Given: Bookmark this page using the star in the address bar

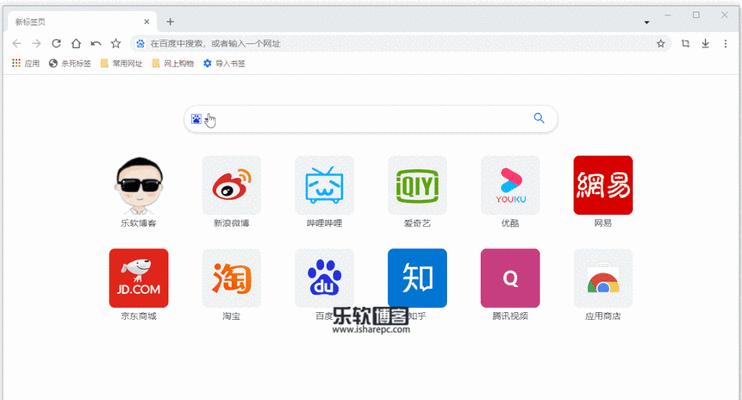Looking at the screenshot, I should (x=661, y=44).
